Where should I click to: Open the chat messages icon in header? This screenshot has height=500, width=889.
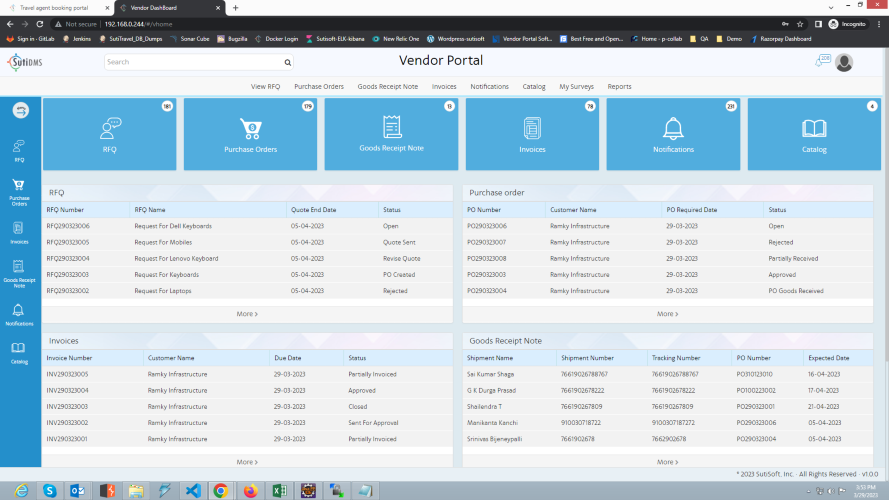(822, 60)
